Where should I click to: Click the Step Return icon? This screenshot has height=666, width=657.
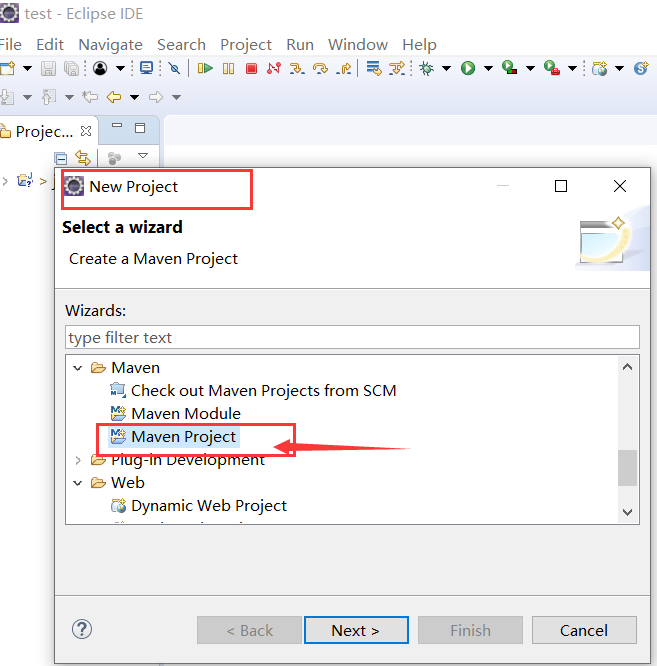[x=344, y=68]
